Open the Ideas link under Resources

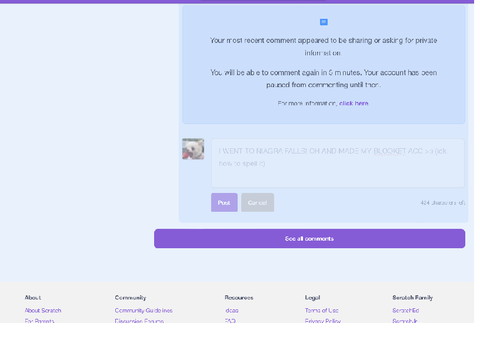(232, 310)
